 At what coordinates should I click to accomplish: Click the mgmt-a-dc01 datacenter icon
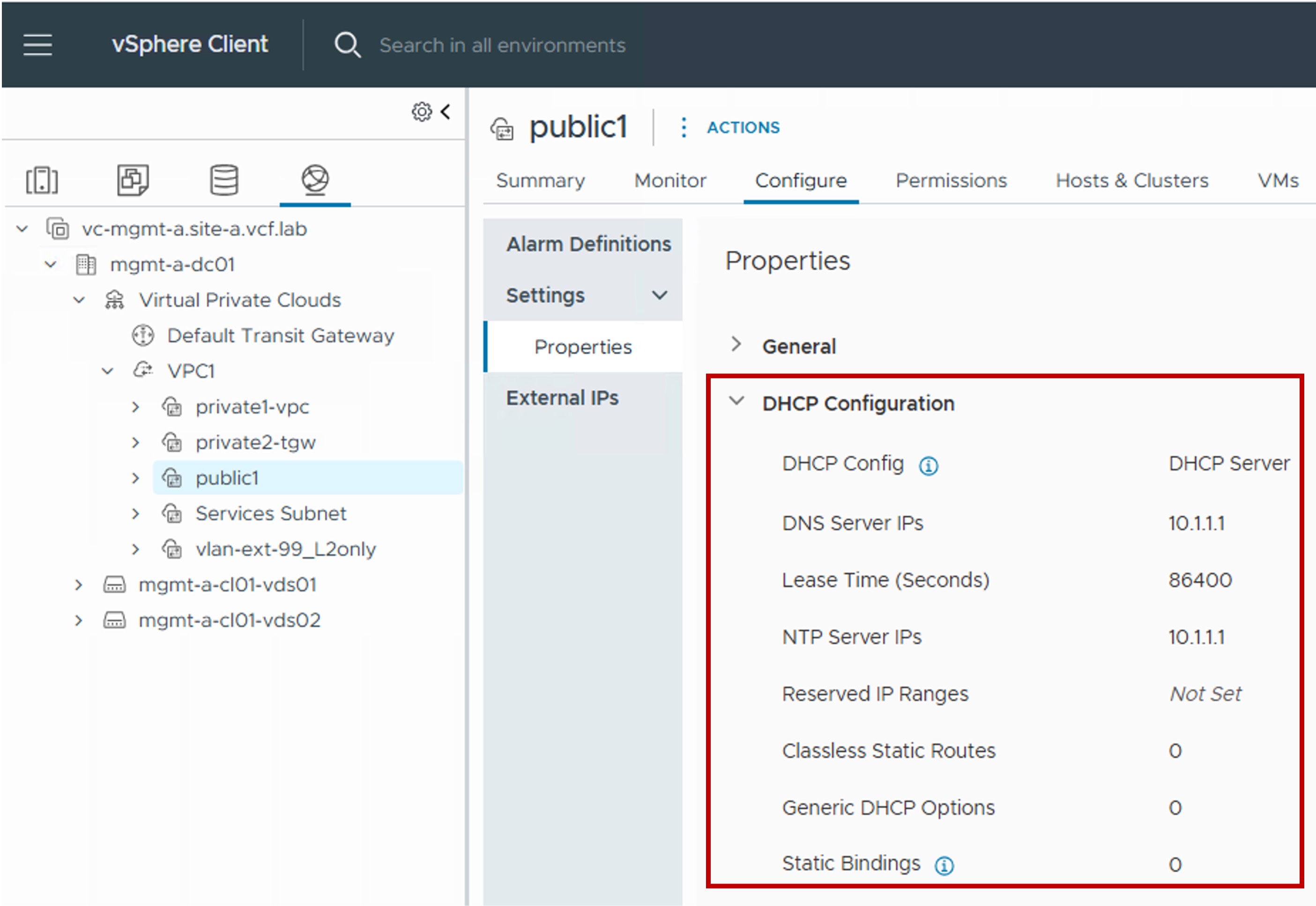[x=86, y=265]
